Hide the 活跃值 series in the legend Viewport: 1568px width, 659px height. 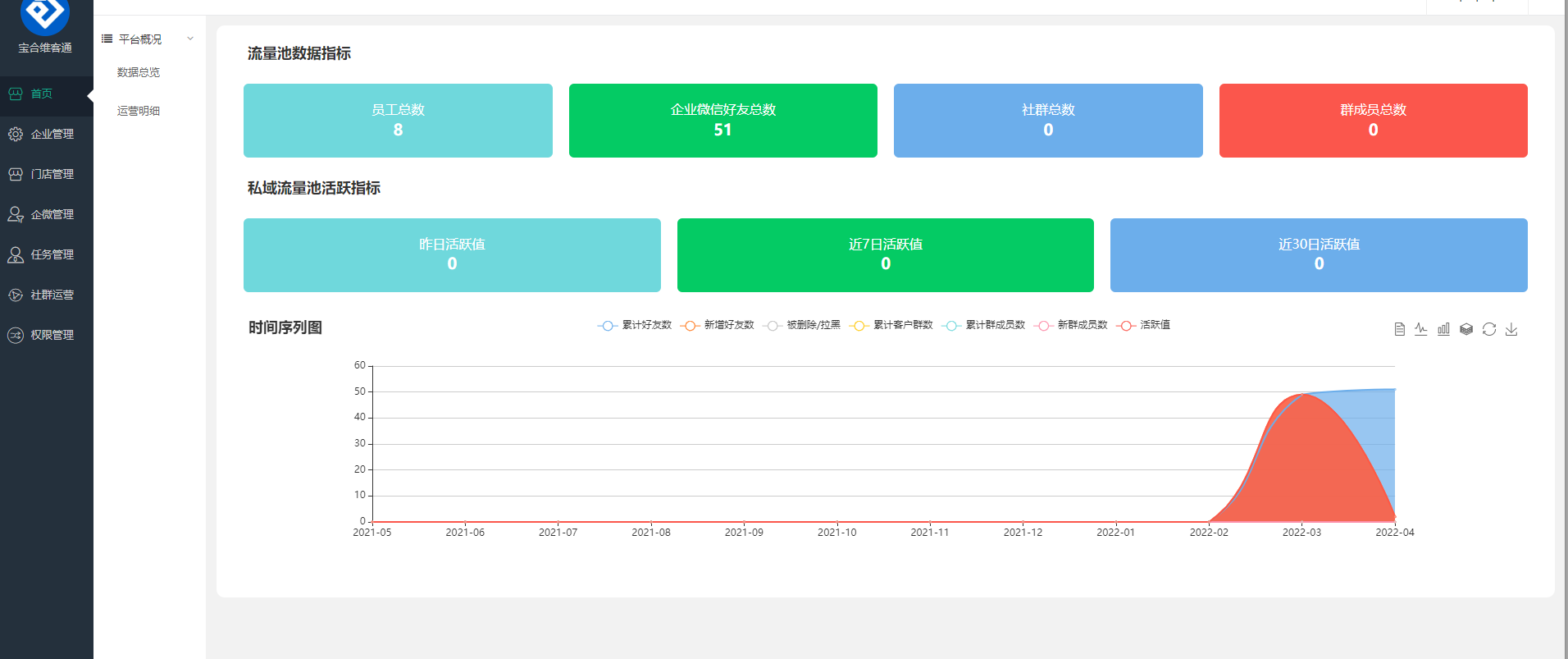[x=1144, y=325]
